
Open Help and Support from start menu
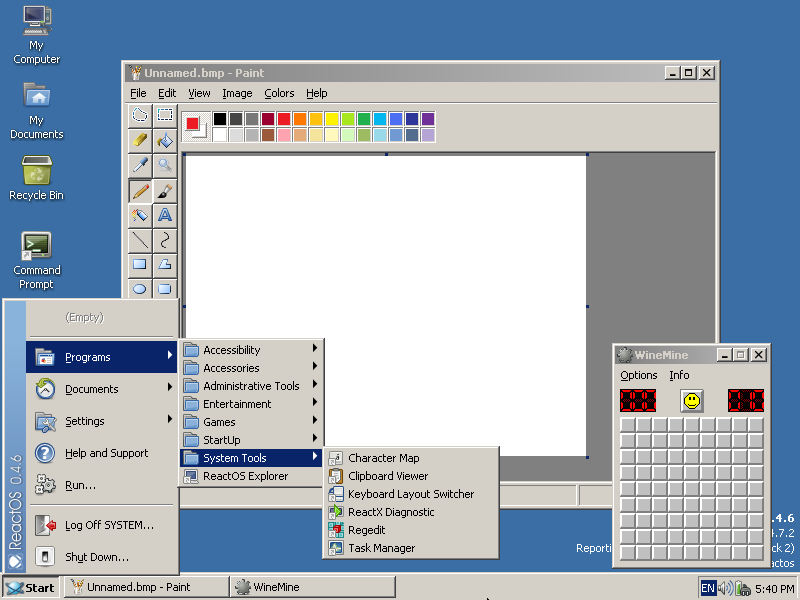(102, 453)
